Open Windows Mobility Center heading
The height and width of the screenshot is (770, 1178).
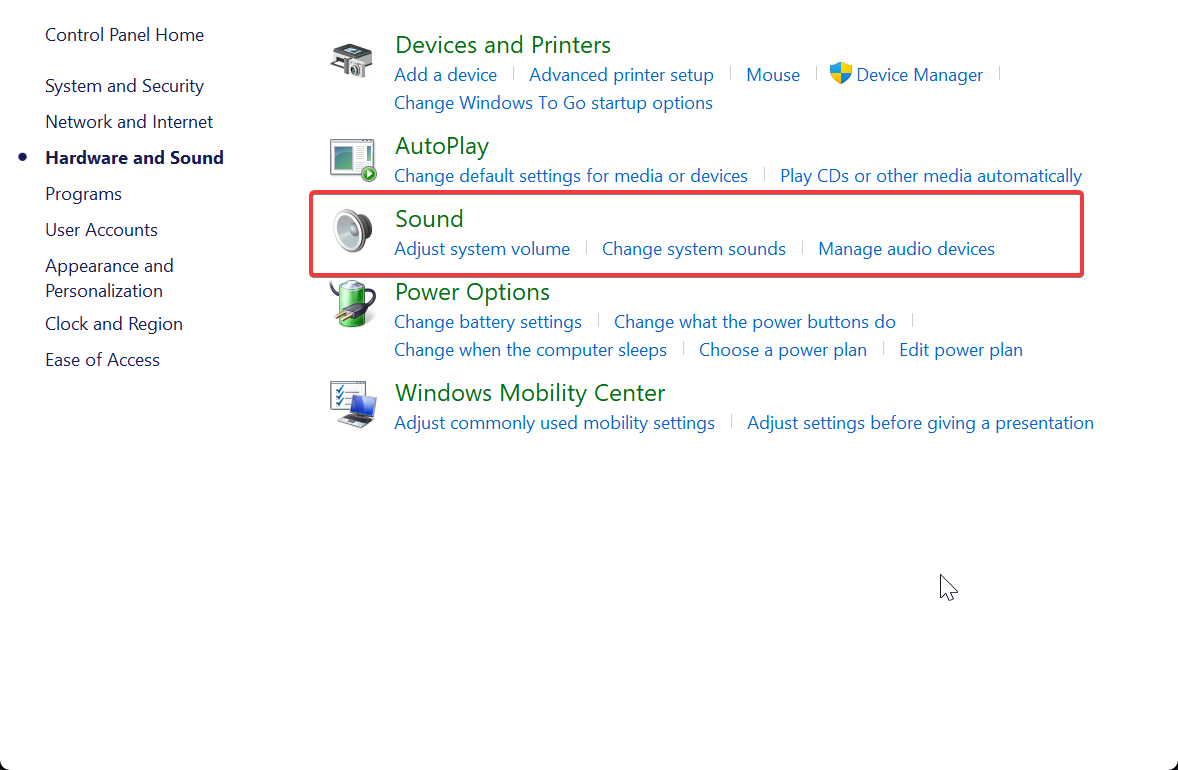click(530, 393)
